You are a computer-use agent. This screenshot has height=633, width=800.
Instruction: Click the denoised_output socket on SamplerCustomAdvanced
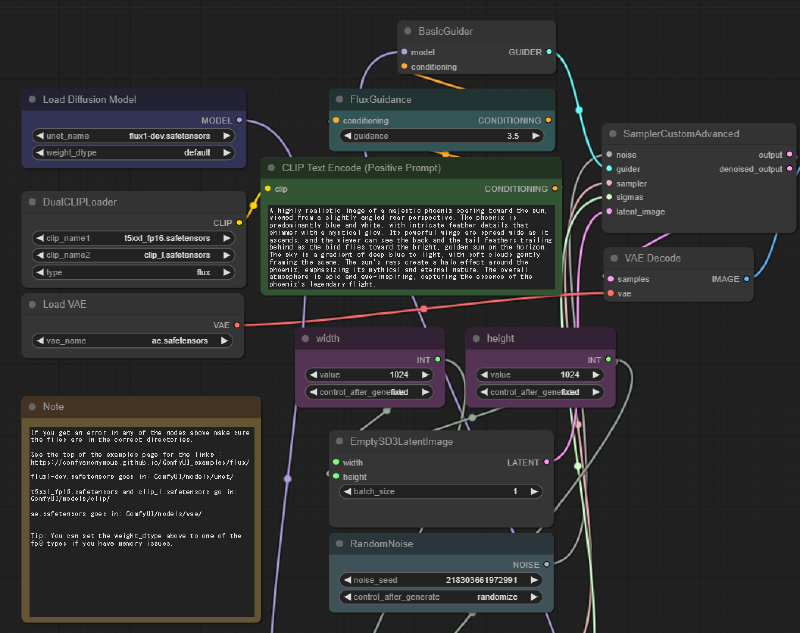point(789,169)
